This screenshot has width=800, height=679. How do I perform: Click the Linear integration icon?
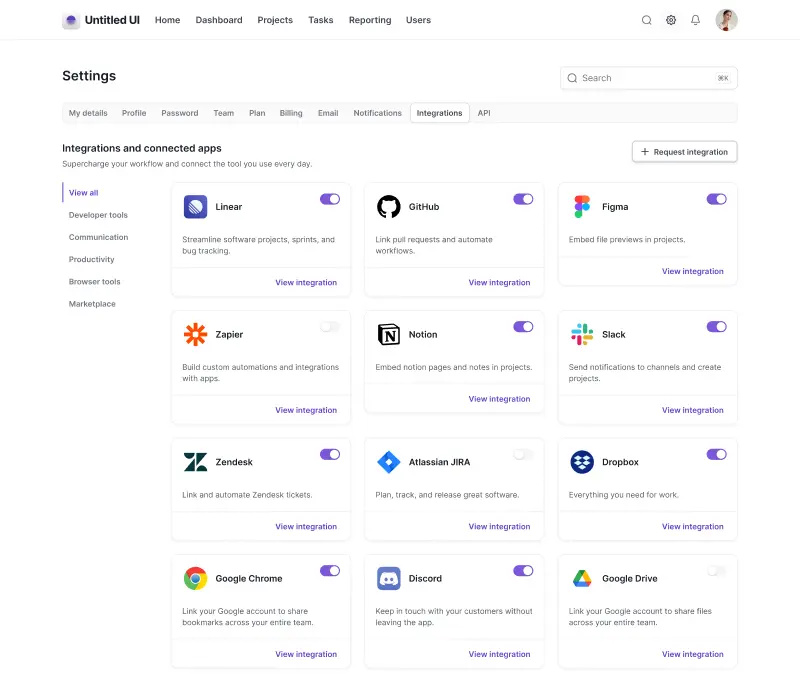195,207
